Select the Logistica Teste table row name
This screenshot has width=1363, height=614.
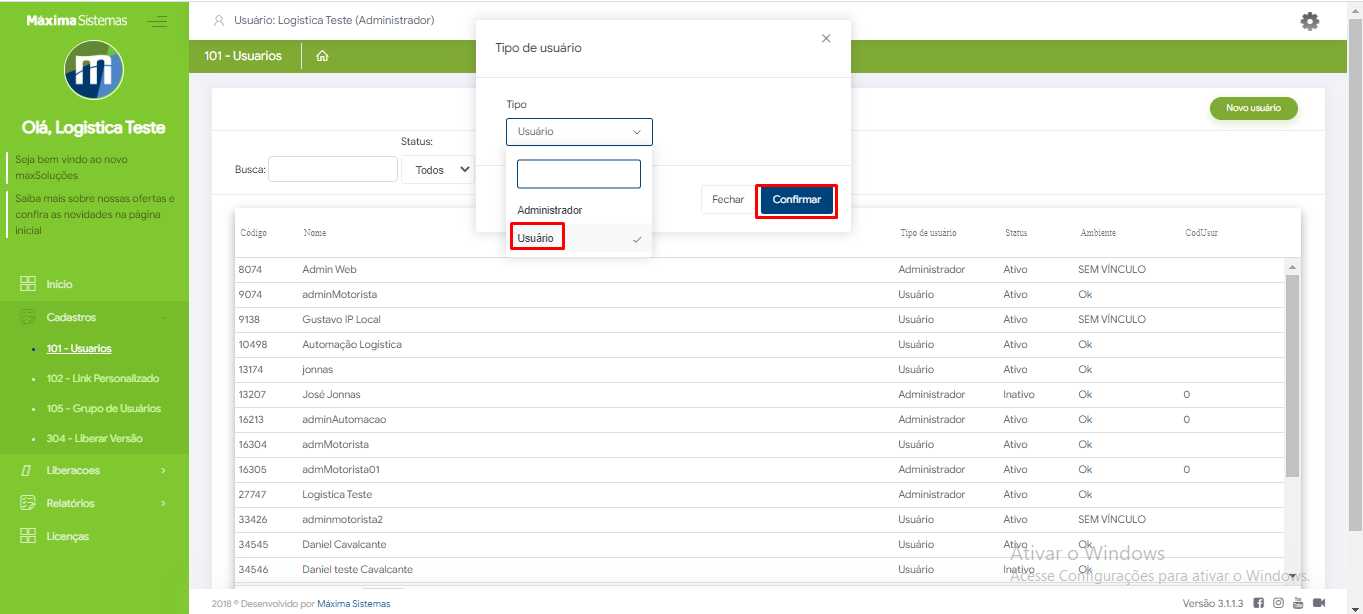point(337,495)
